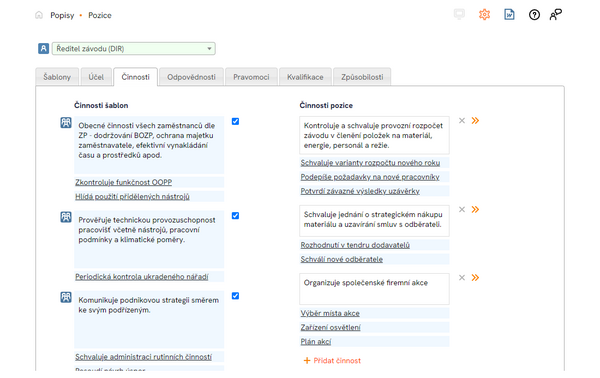
Task: Uncheck the Komunikuje podnikovou strategii checkbox
Action: point(235,296)
